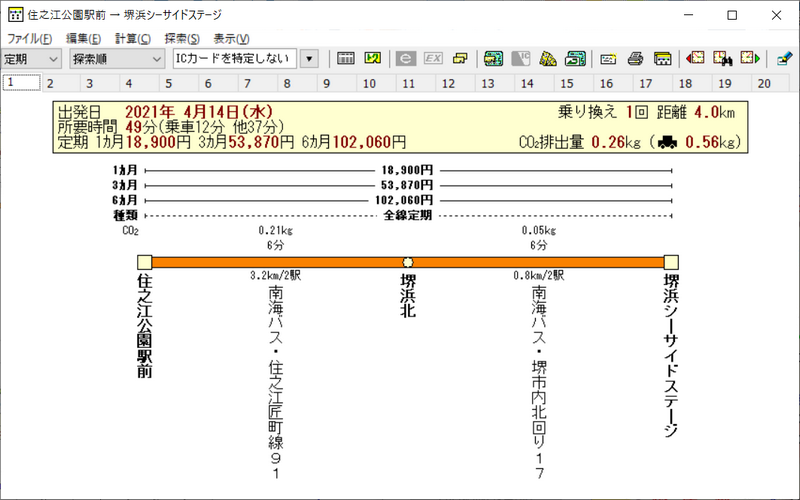Select route tab 11
The width and height of the screenshot is (800, 500).
416,83
